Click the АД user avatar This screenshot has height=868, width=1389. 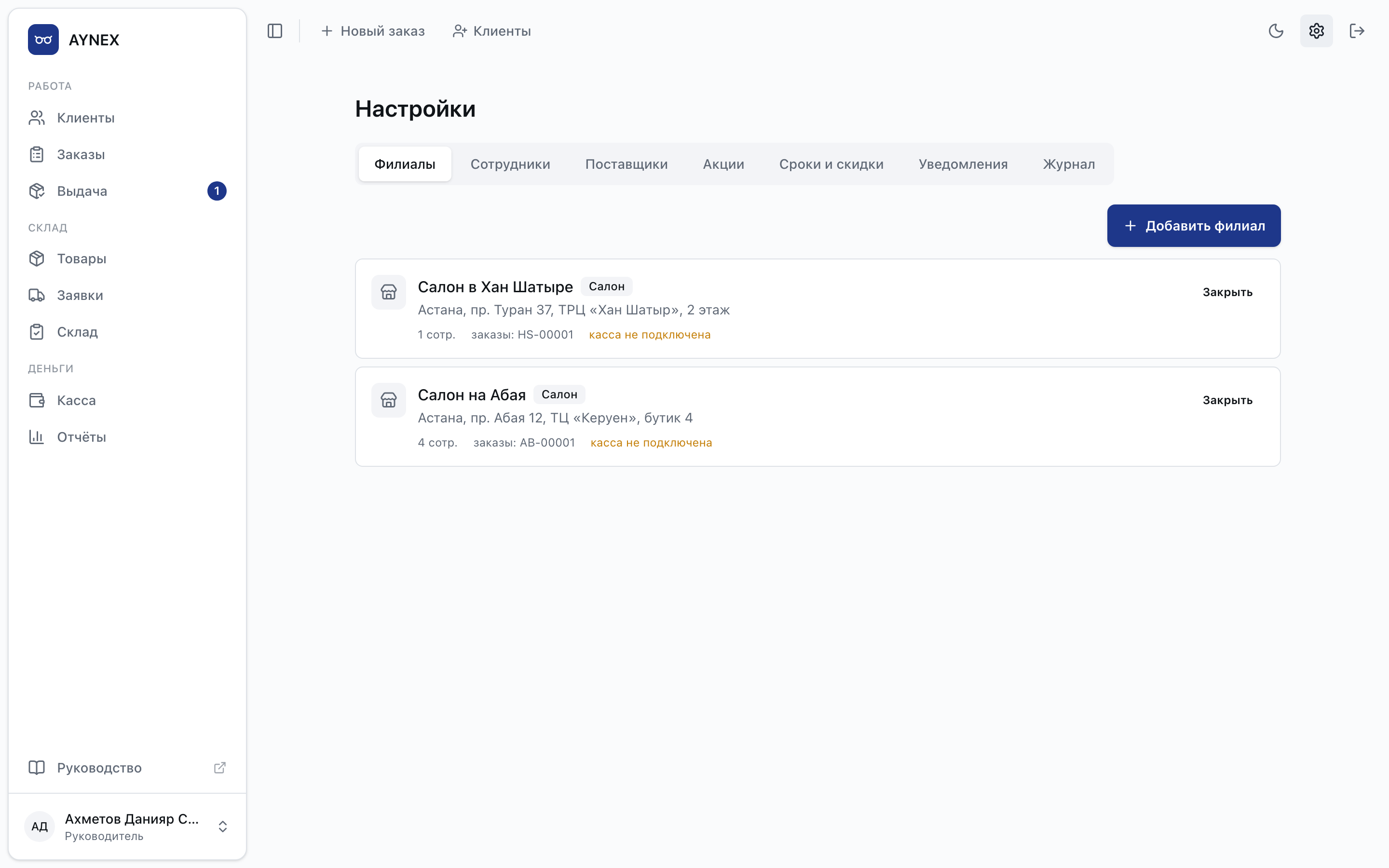[x=39, y=827]
